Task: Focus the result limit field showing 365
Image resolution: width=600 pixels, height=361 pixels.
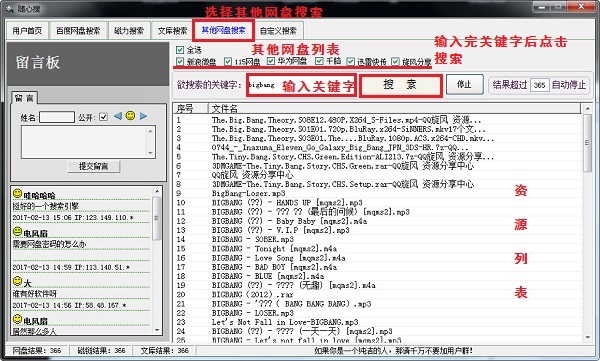Action: coord(540,85)
